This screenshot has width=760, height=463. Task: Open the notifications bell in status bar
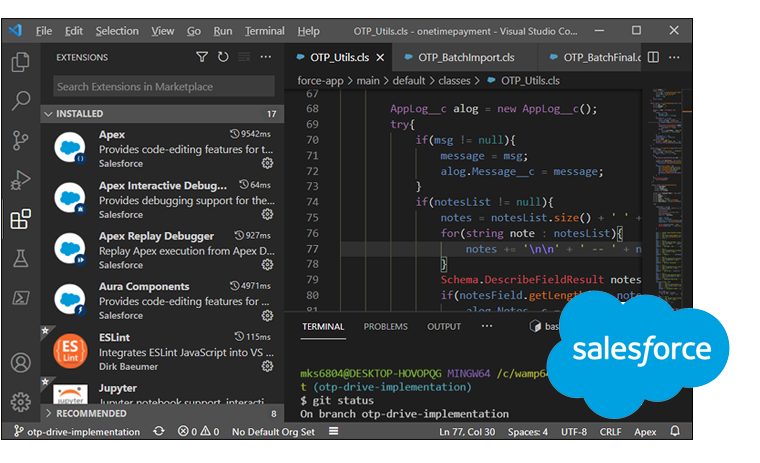point(675,431)
